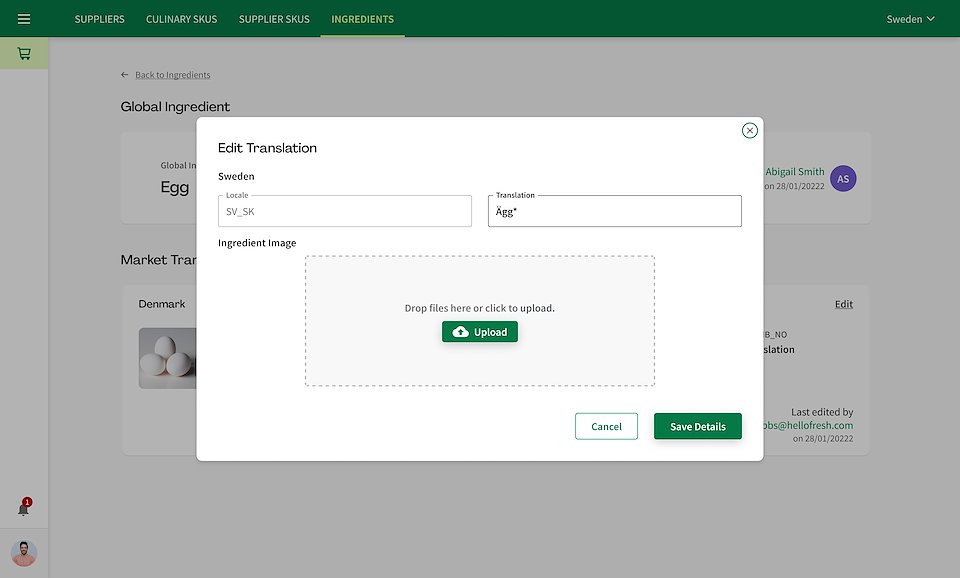The height and width of the screenshot is (578, 960).
Task: Click the Cancel button
Action: tap(606, 426)
